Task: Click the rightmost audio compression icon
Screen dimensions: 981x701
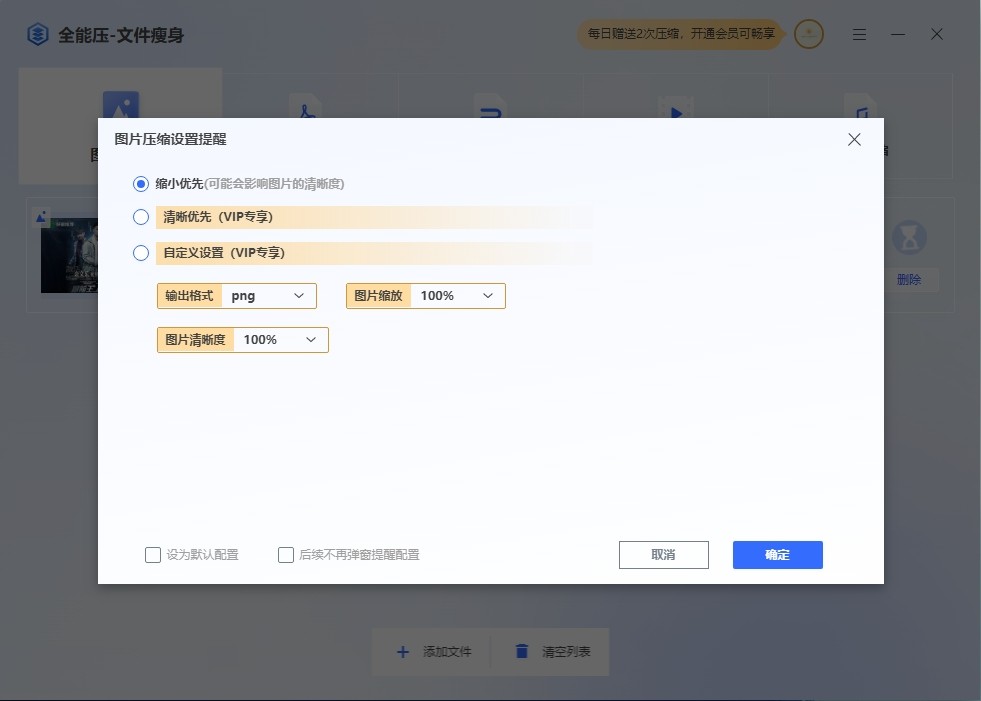Action: point(860,105)
